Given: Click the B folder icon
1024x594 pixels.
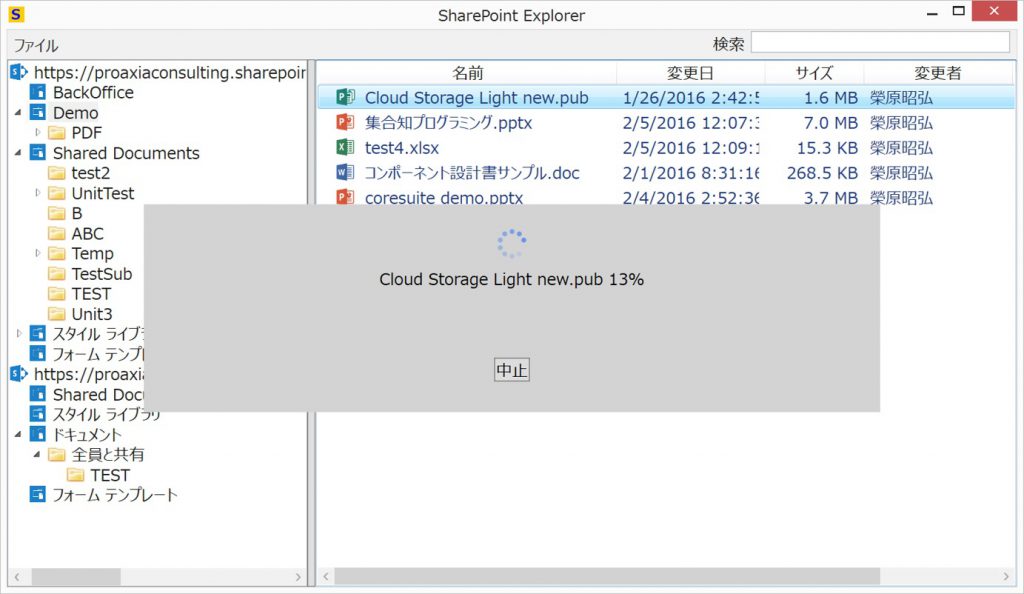Looking at the screenshot, I should click(x=57, y=213).
